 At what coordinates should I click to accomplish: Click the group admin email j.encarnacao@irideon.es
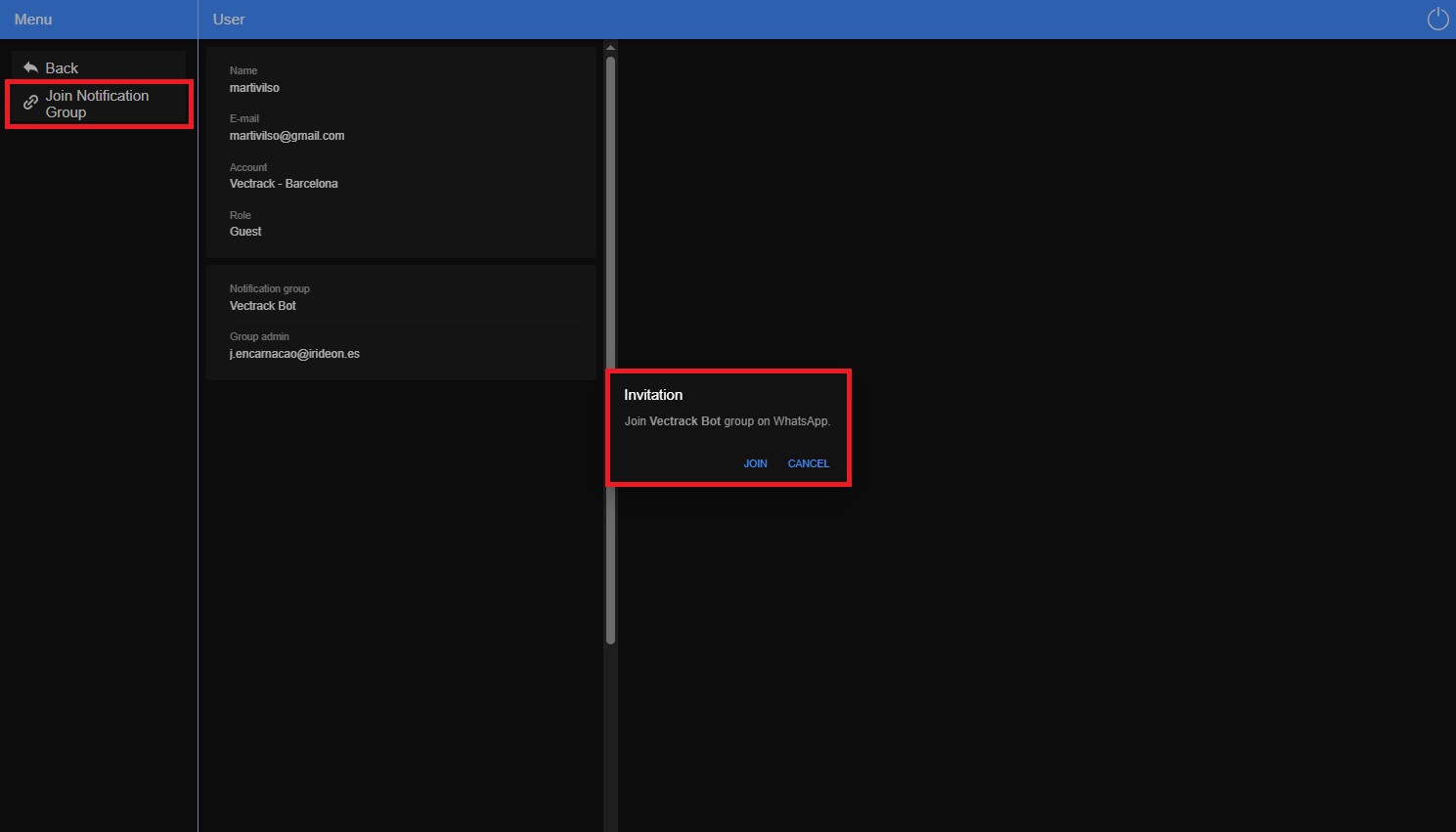click(x=294, y=354)
